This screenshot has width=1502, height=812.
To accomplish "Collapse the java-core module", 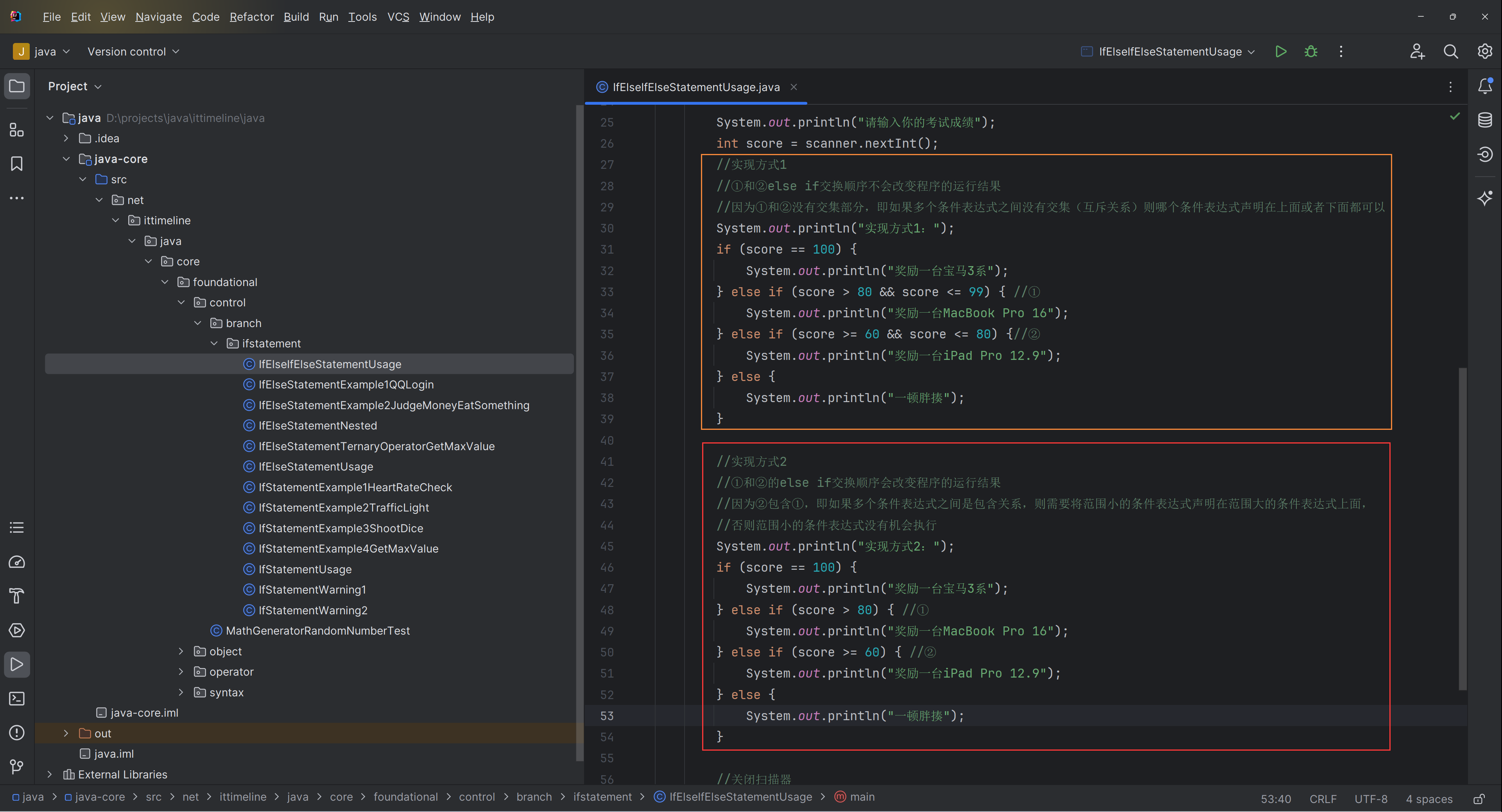I will (66, 159).
